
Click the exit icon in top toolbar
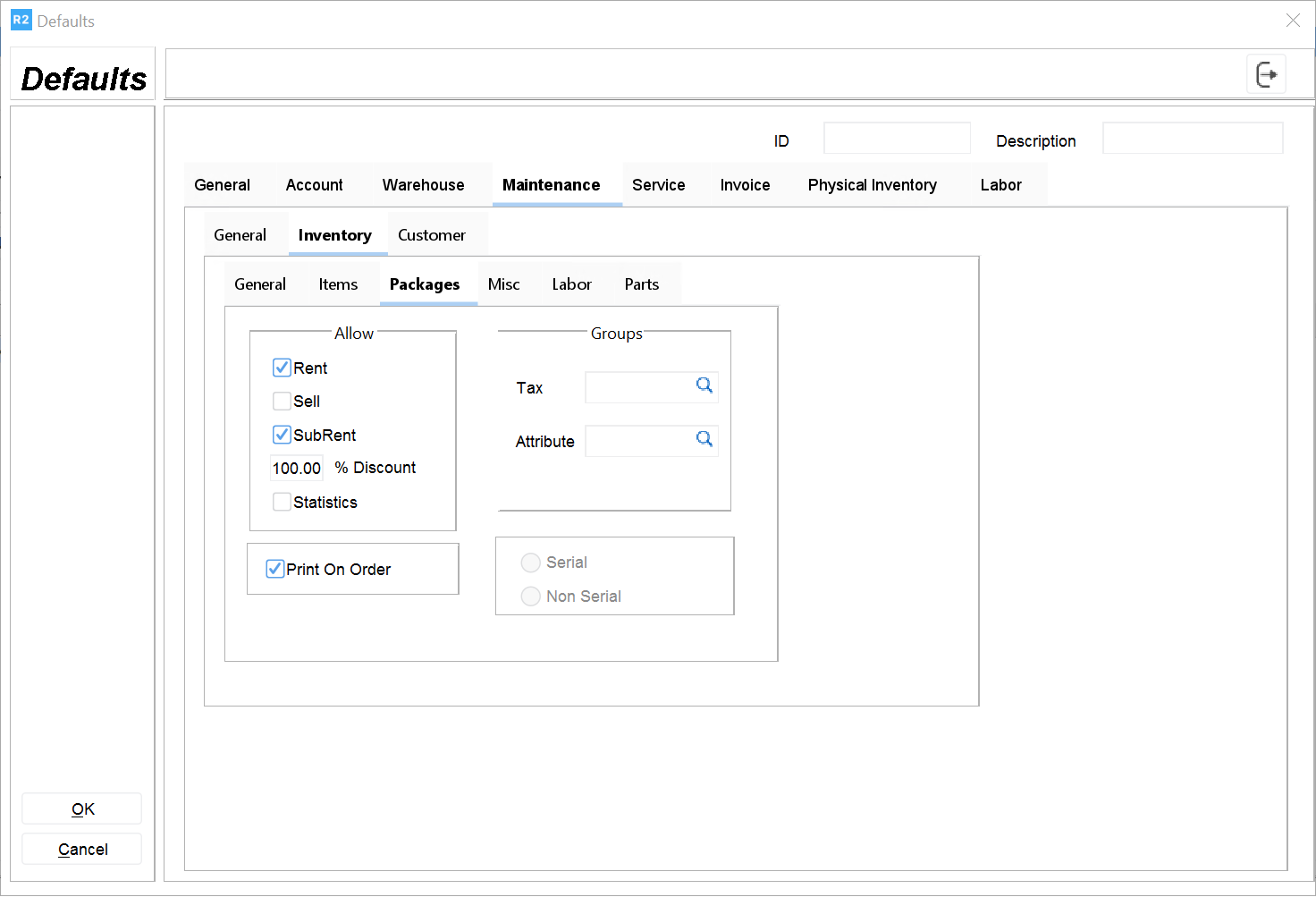pyautogui.click(x=1266, y=74)
